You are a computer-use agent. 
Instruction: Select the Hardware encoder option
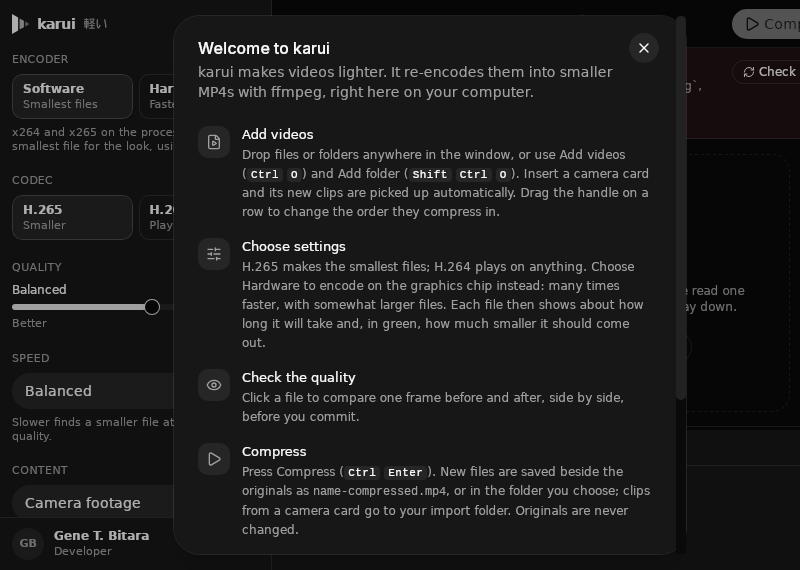pyautogui.click(x=157, y=96)
